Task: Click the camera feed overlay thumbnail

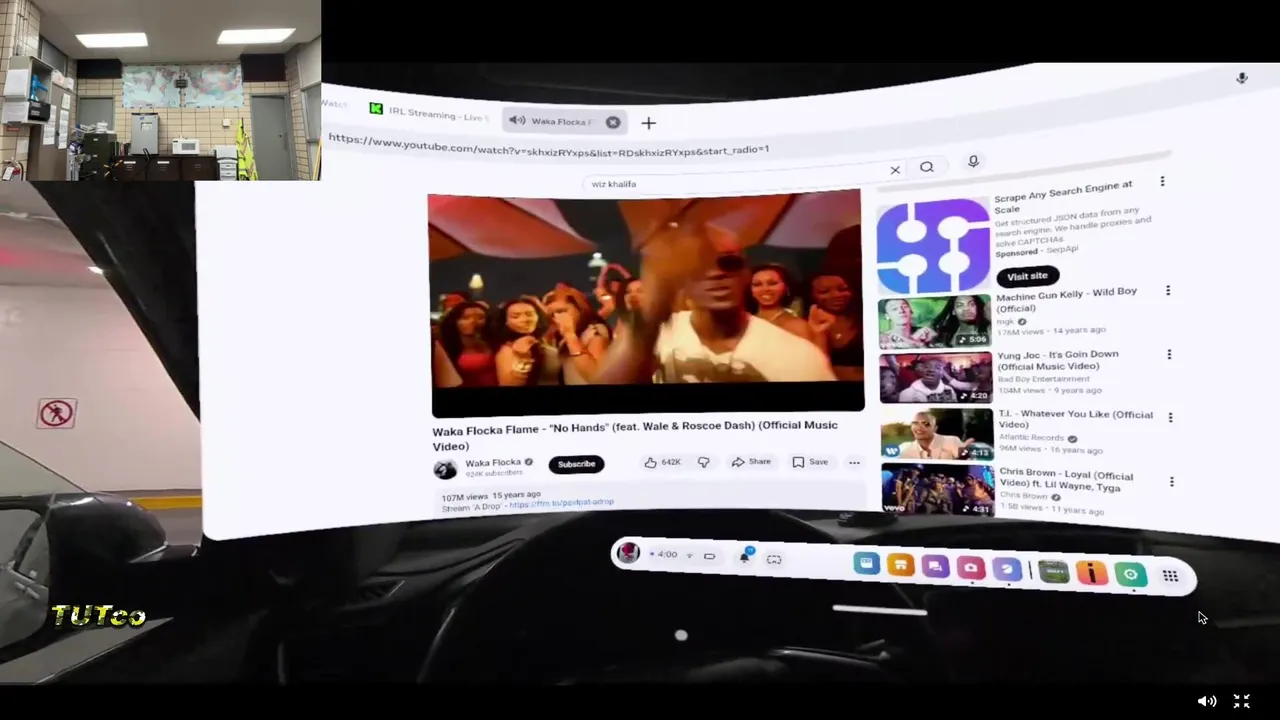Action: pyautogui.click(x=160, y=90)
